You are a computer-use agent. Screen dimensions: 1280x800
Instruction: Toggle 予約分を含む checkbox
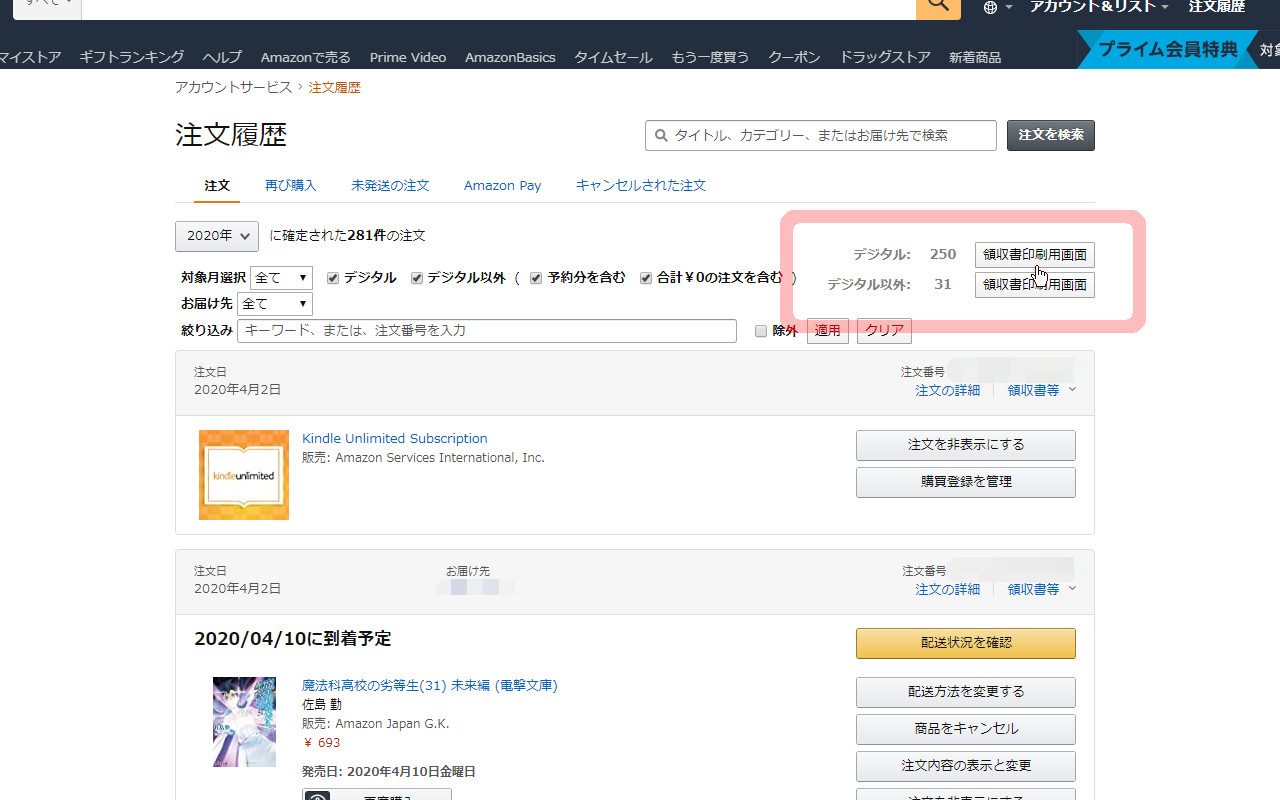click(x=536, y=278)
